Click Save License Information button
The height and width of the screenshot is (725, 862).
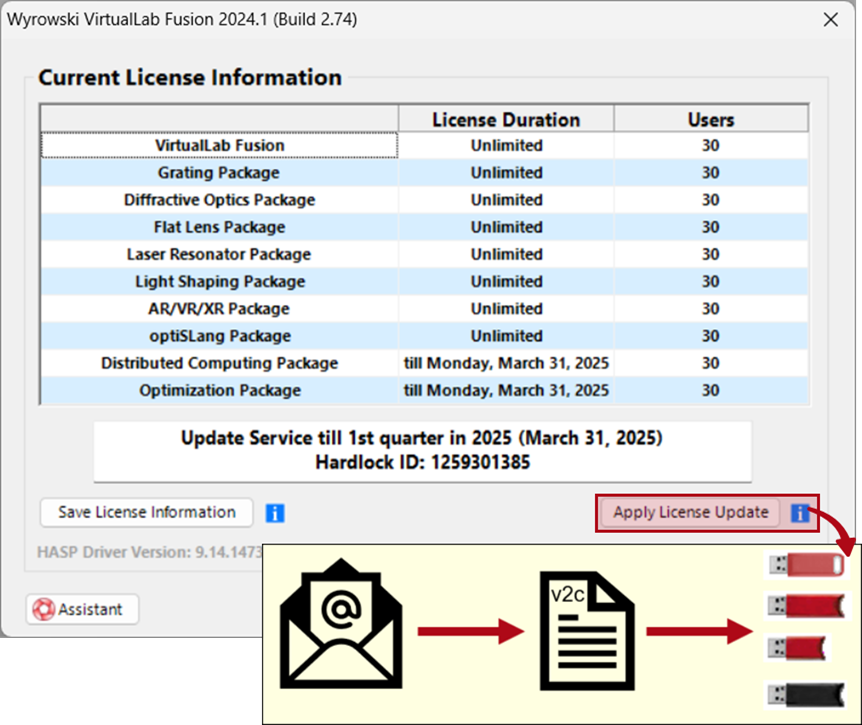[147, 512]
